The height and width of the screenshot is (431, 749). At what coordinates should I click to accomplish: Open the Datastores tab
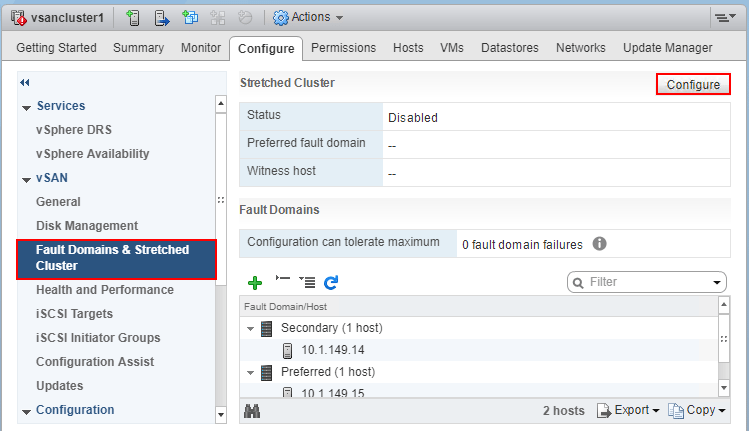pyautogui.click(x=509, y=48)
